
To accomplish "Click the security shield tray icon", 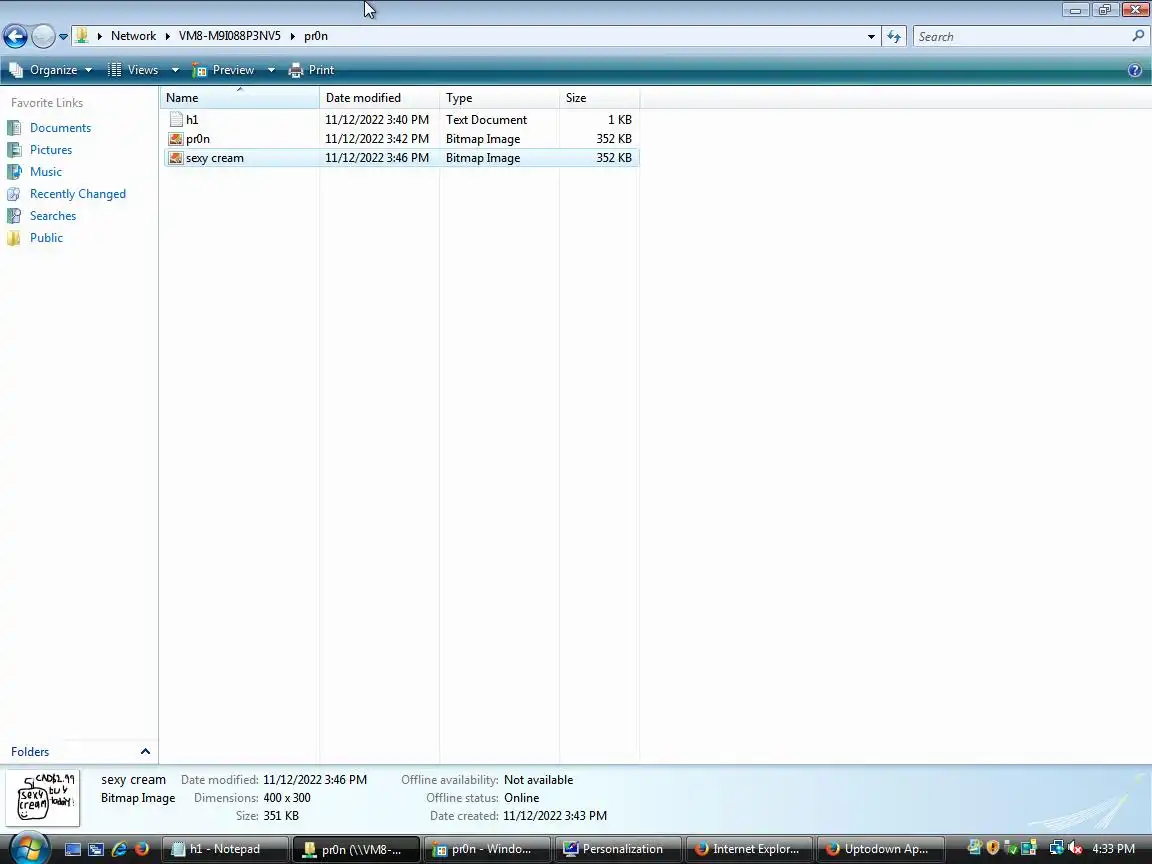I will point(993,848).
